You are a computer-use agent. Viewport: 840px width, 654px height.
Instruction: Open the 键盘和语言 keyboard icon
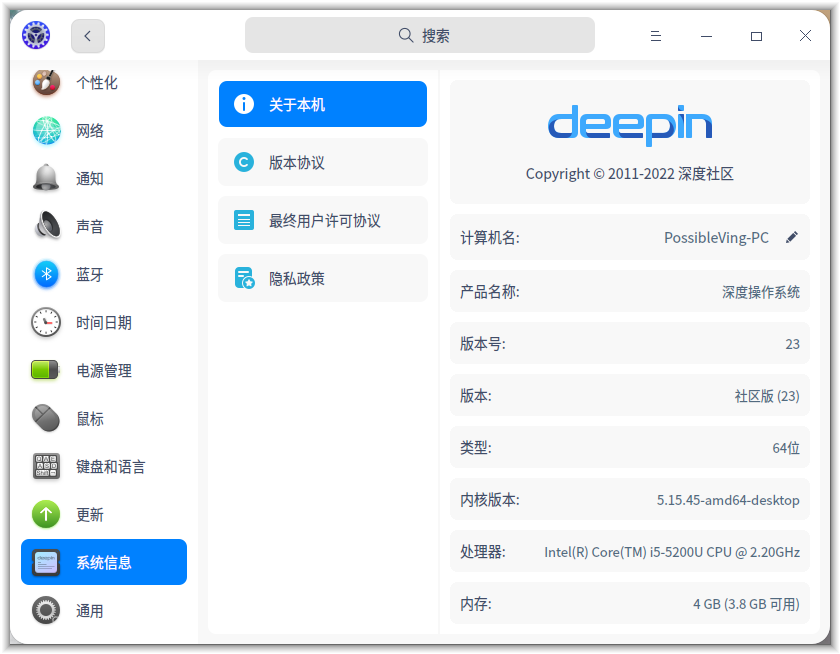[x=47, y=466]
